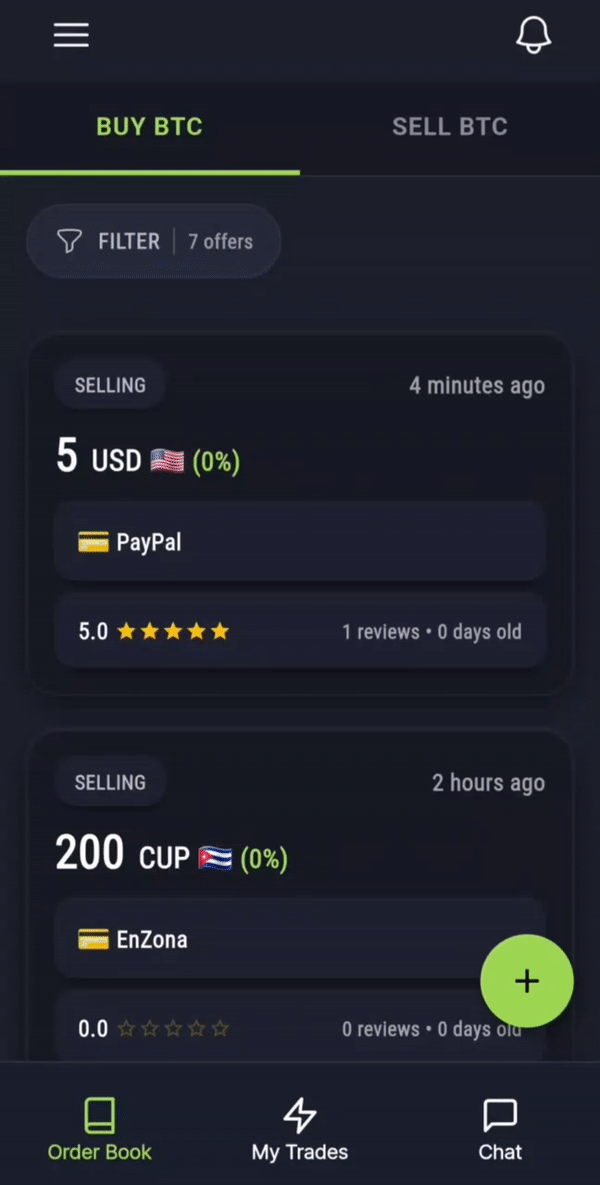Click the filter funnel icon
This screenshot has height=1185, width=600.
pyautogui.click(x=70, y=242)
